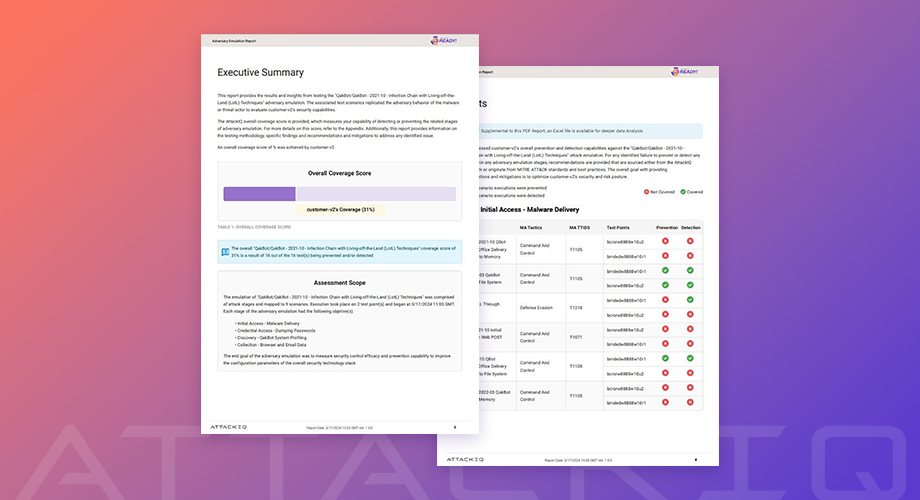
Task: Click the Initial Access - Malware Delivery heading
Action: pyautogui.click(x=530, y=210)
